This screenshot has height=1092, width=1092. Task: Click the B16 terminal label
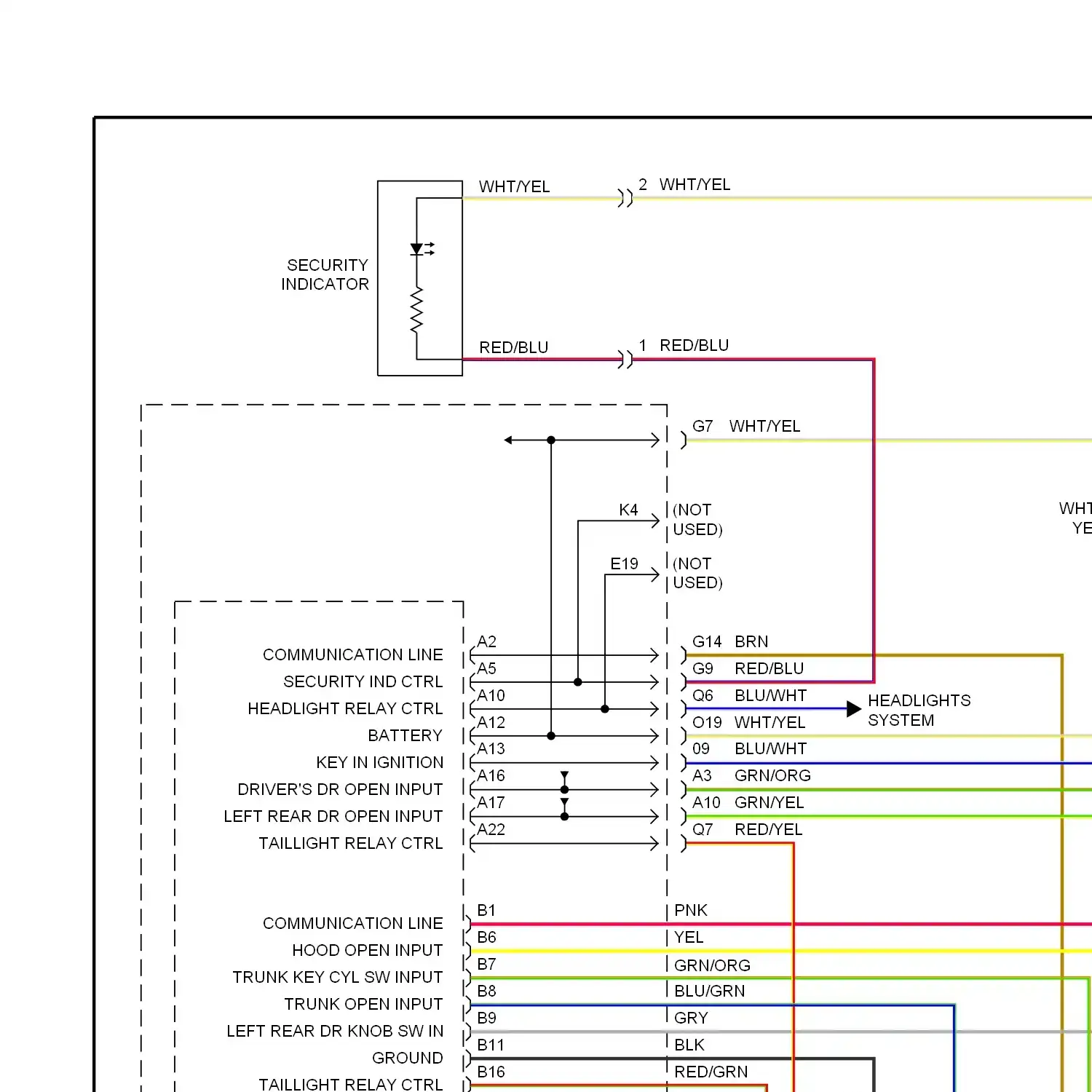tap(491, 1072)
